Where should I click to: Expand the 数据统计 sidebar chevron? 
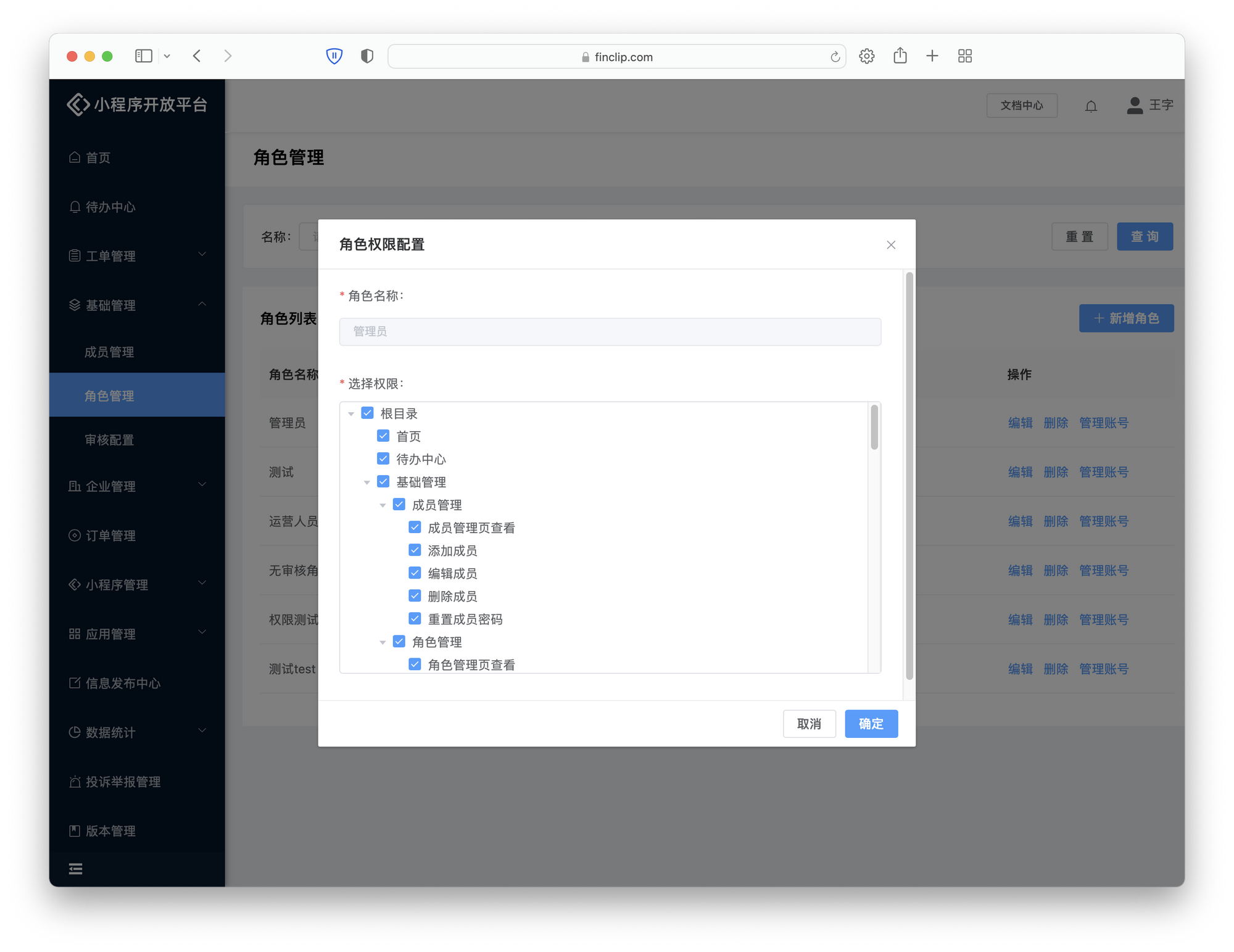click(202, 731)
